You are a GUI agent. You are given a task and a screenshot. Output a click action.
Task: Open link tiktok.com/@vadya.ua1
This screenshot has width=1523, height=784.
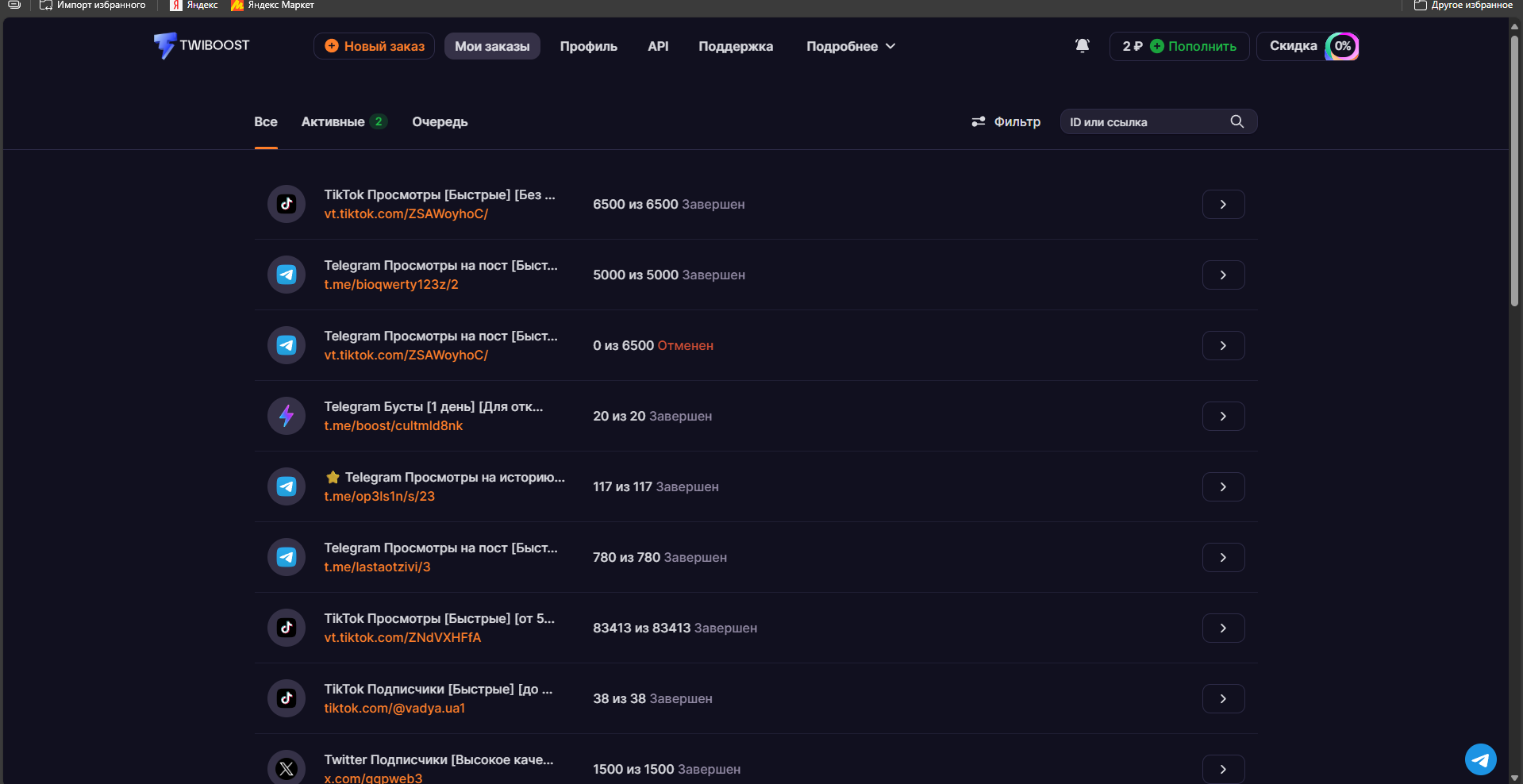tap(394, 709)
